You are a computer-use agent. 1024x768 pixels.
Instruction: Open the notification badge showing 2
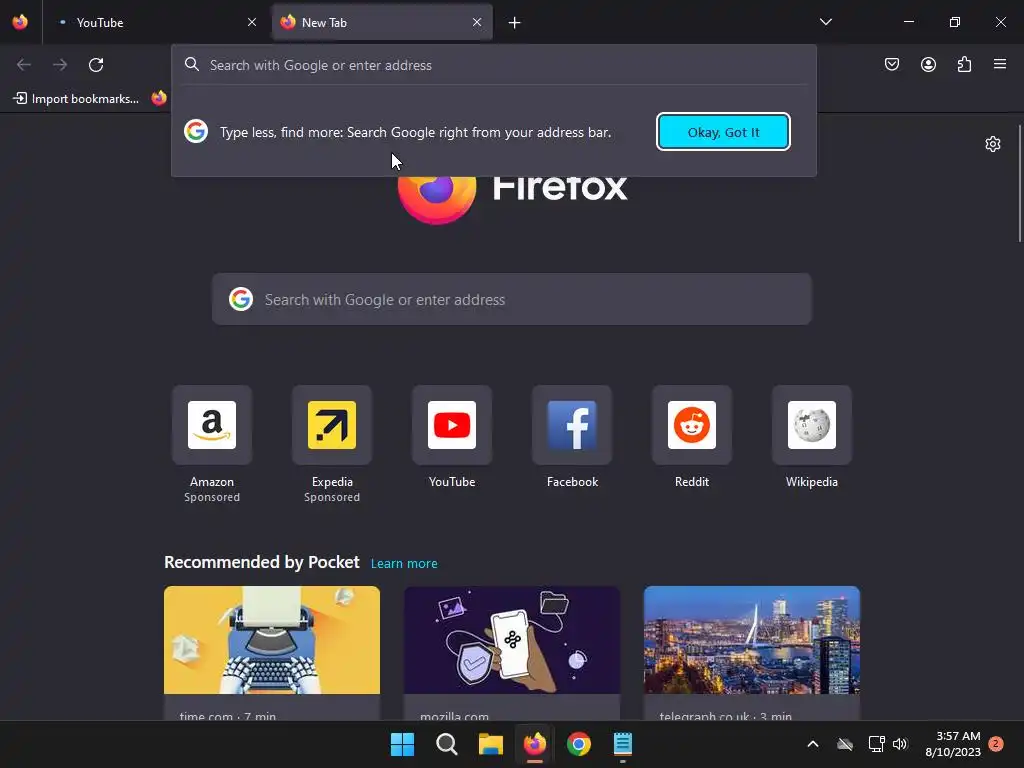tap(996, 744)
